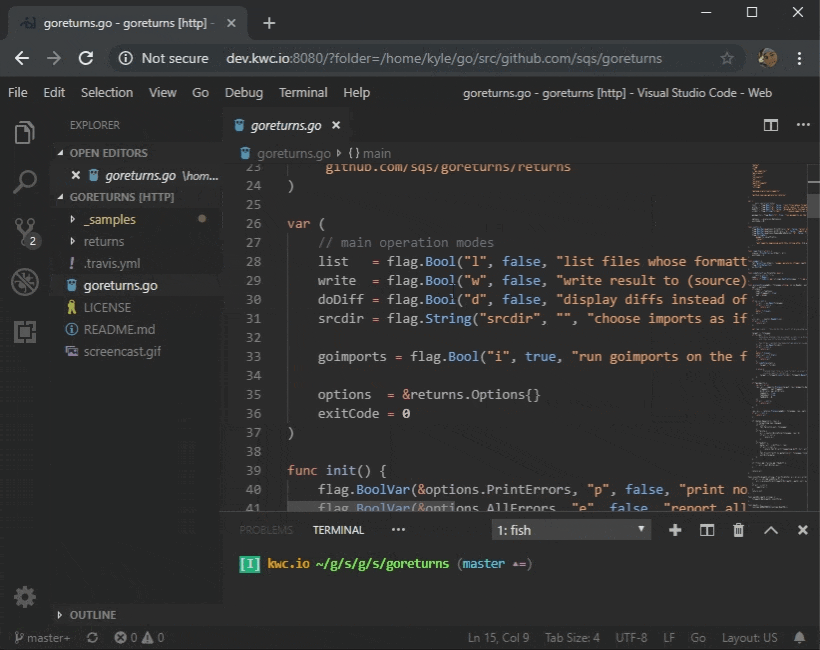Close the goreturns.go browser tab

pos(231,23)
